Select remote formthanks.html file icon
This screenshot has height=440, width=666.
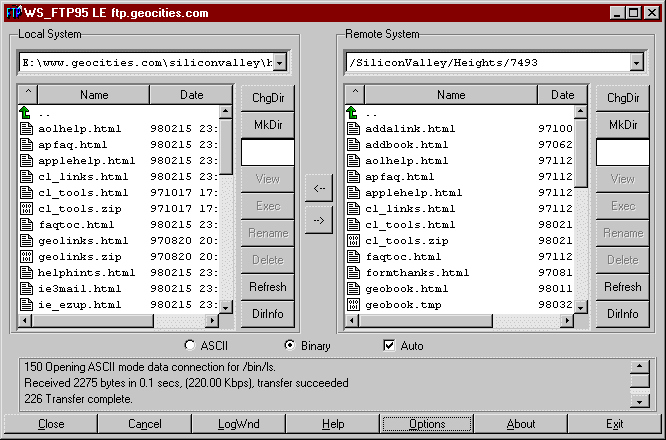[353, 272]
